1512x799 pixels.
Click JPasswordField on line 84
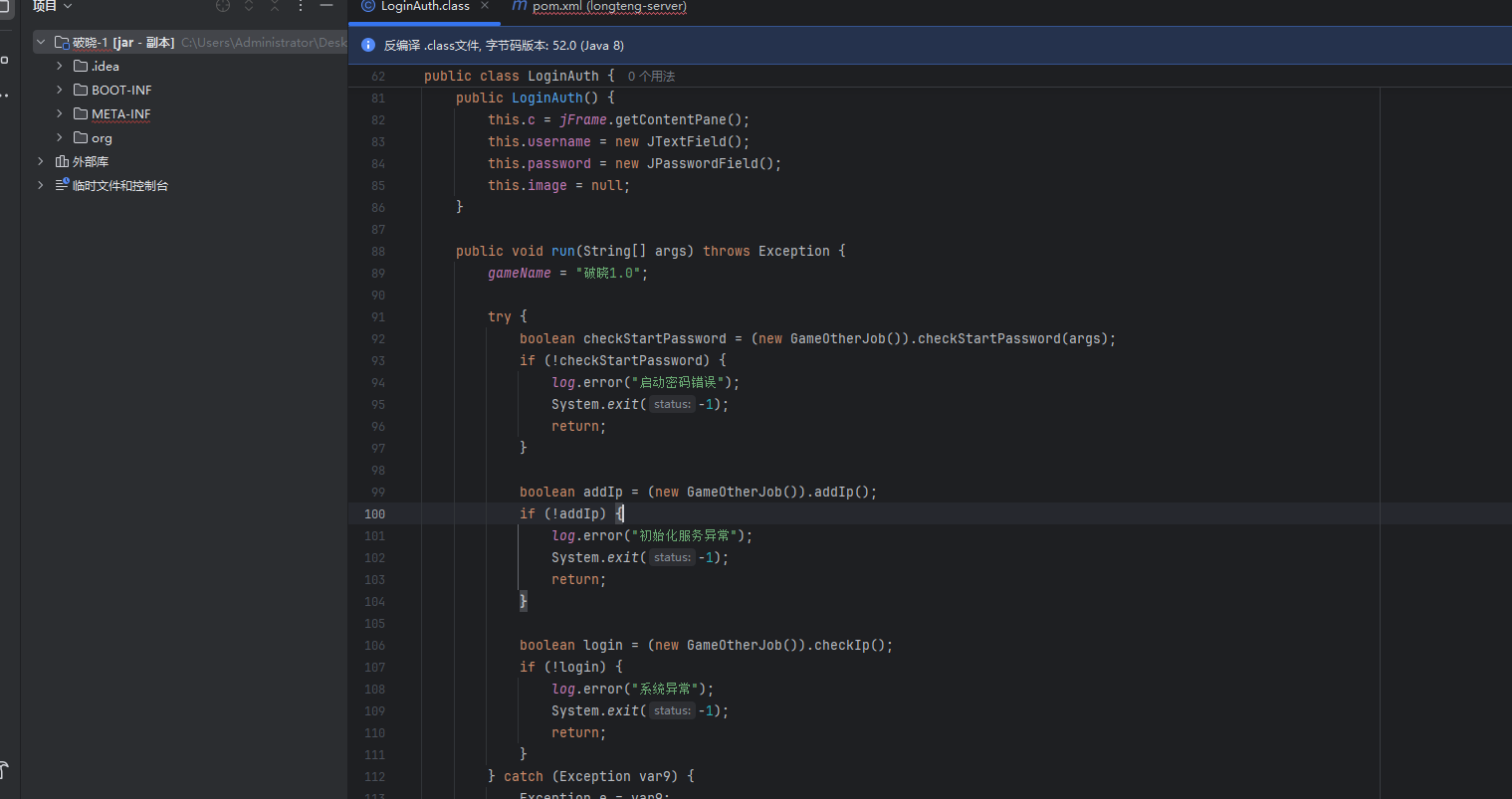coord(703,163)
